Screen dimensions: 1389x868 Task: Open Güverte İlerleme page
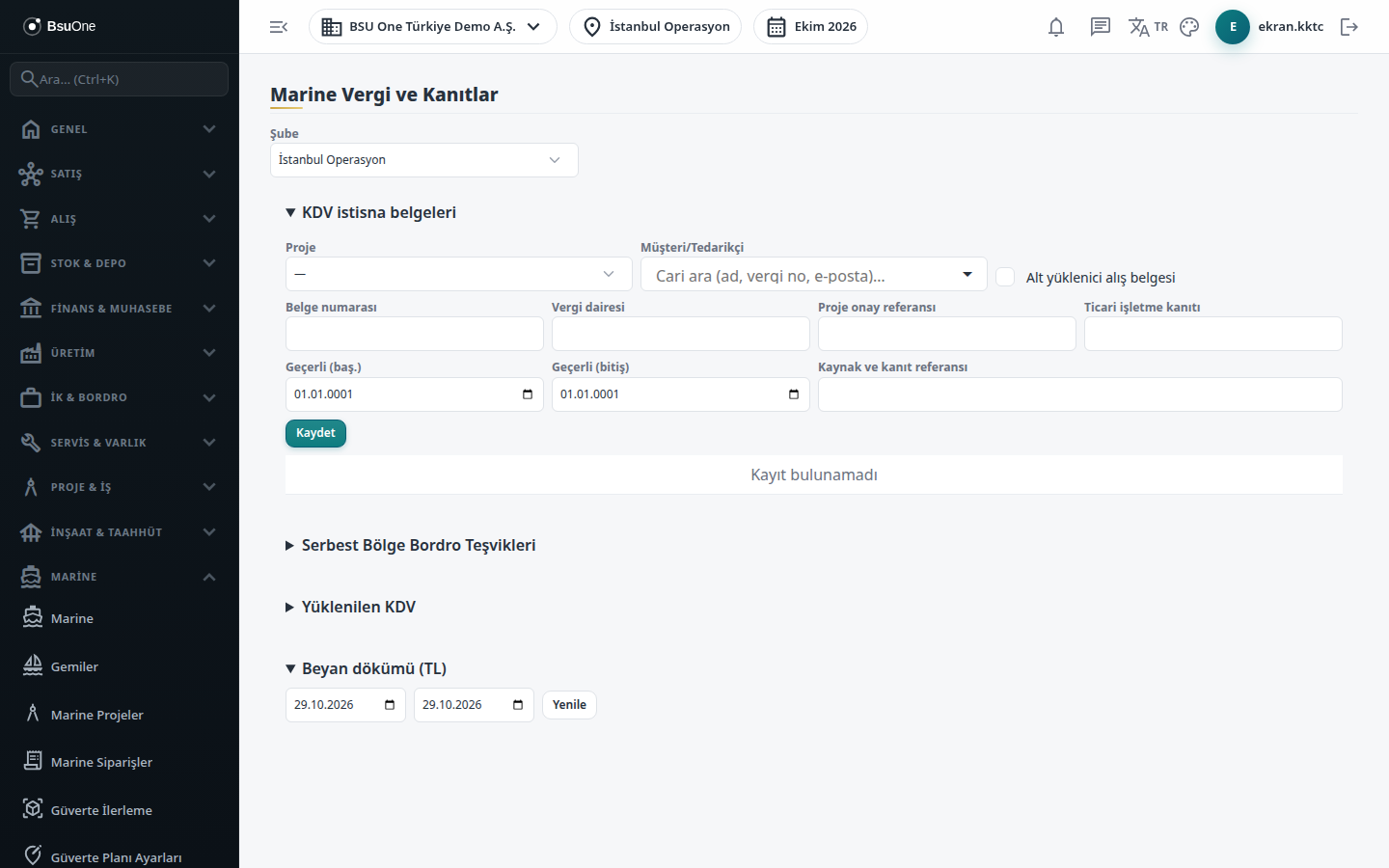[x=120, y=810]
